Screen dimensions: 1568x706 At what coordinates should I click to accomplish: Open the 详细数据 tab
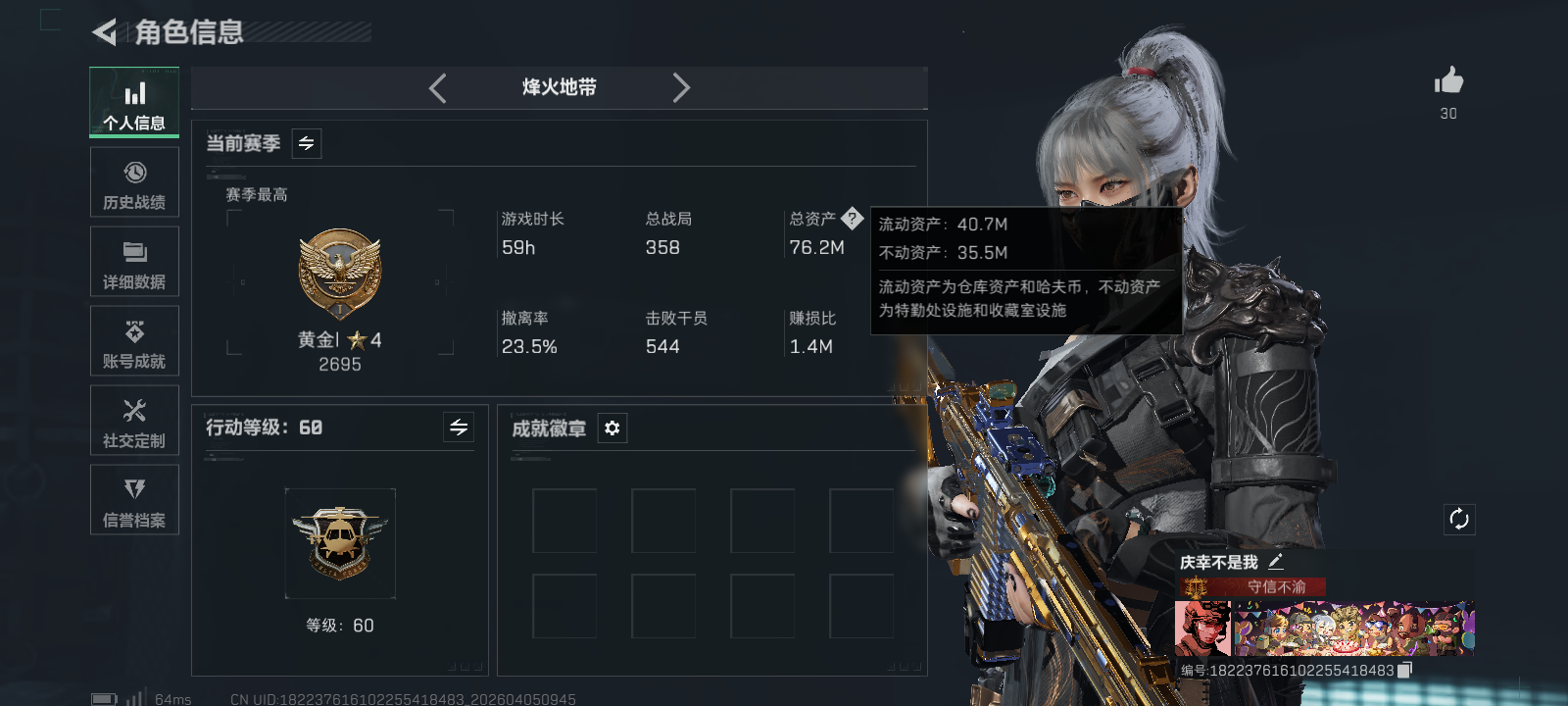pos(134,262)
